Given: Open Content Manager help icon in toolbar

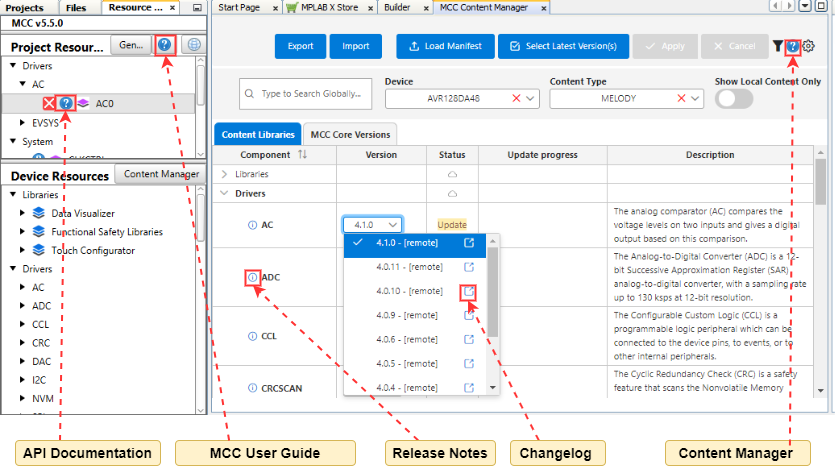Looking at the screenshot, I should (793, 46).
